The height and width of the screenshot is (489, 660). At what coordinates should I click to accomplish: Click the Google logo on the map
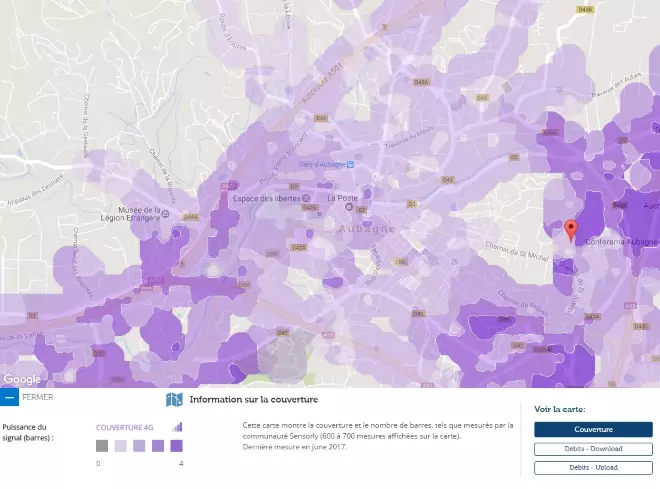22,379
